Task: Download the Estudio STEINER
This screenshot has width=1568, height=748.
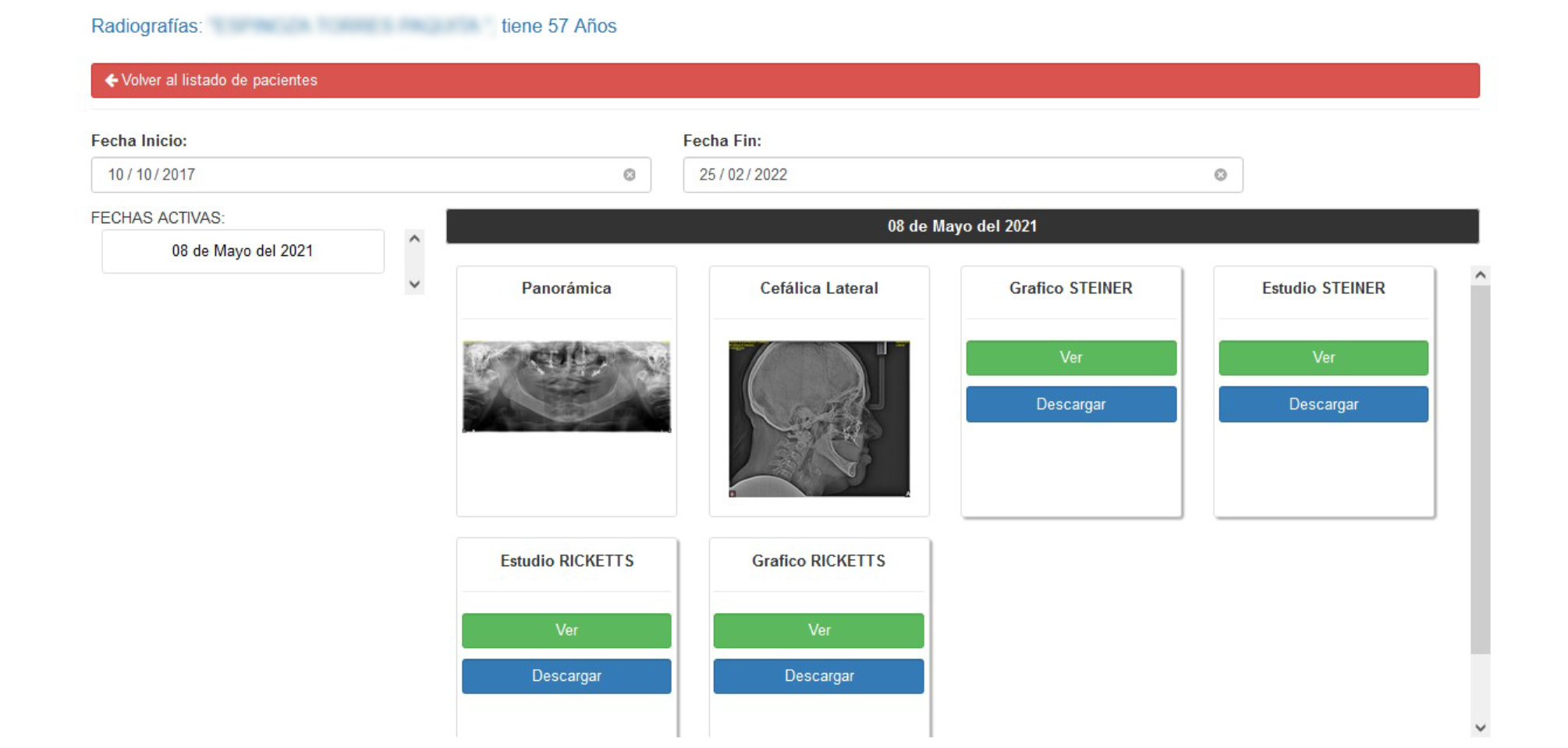Action: point(1324,404)
